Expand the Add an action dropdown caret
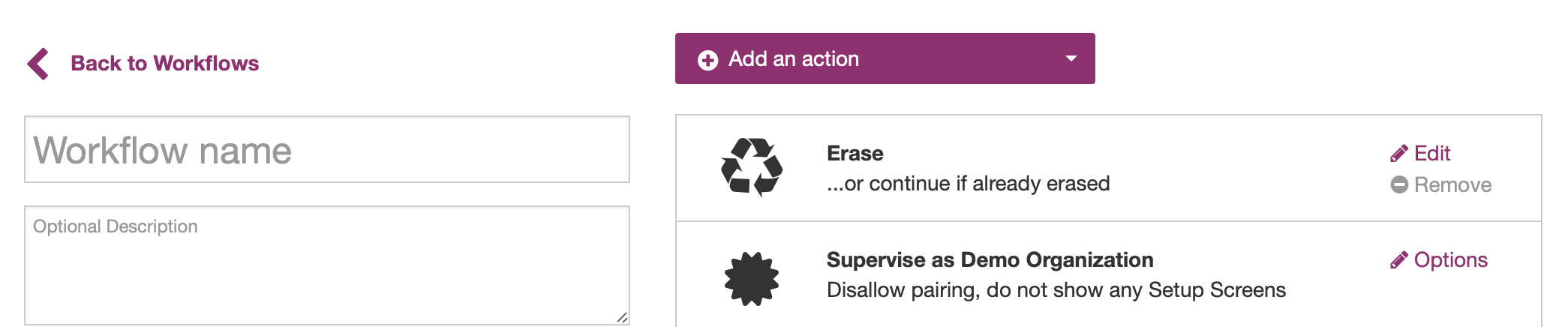Image resolution: width=1568 pixels, height=327 pixels. (1071, 58)
